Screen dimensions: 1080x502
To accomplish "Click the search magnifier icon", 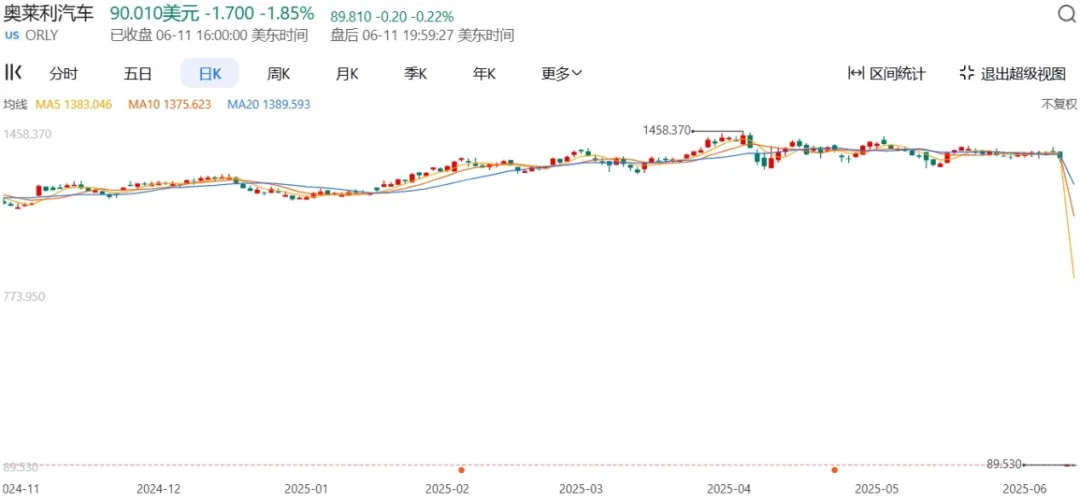I will [x=1066, y=14].
